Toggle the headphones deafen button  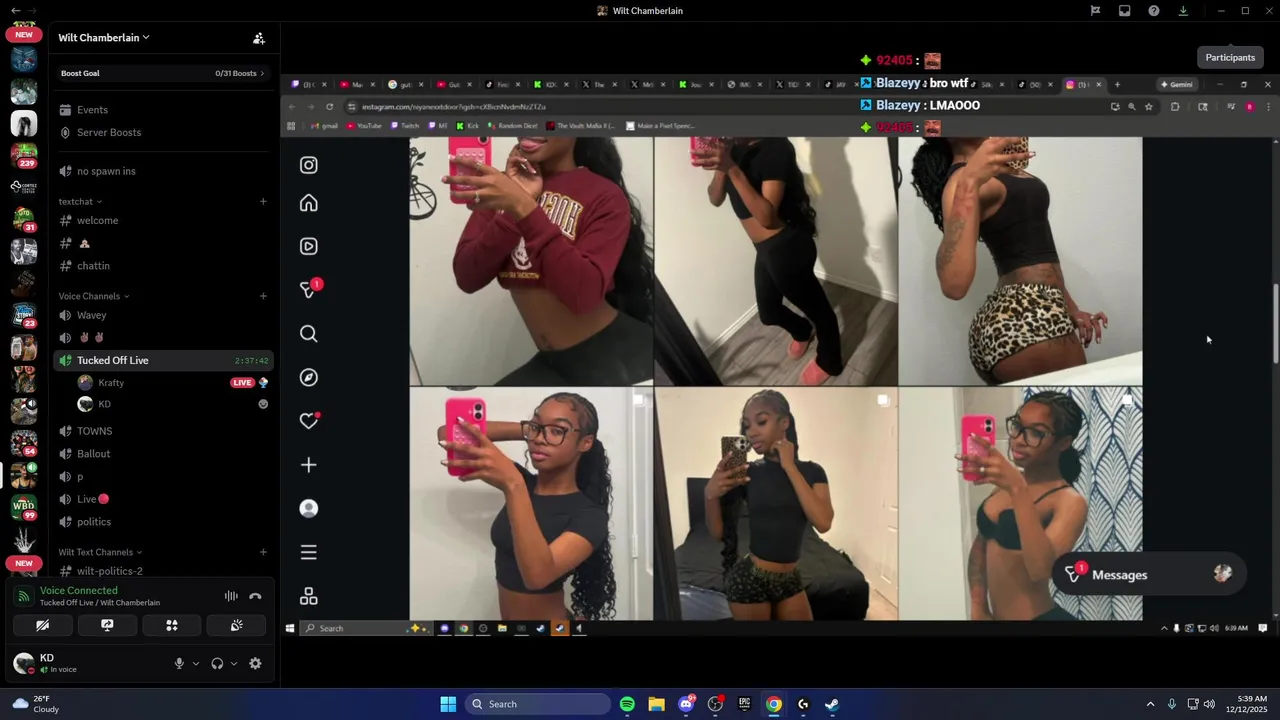(x=217, y=663)
